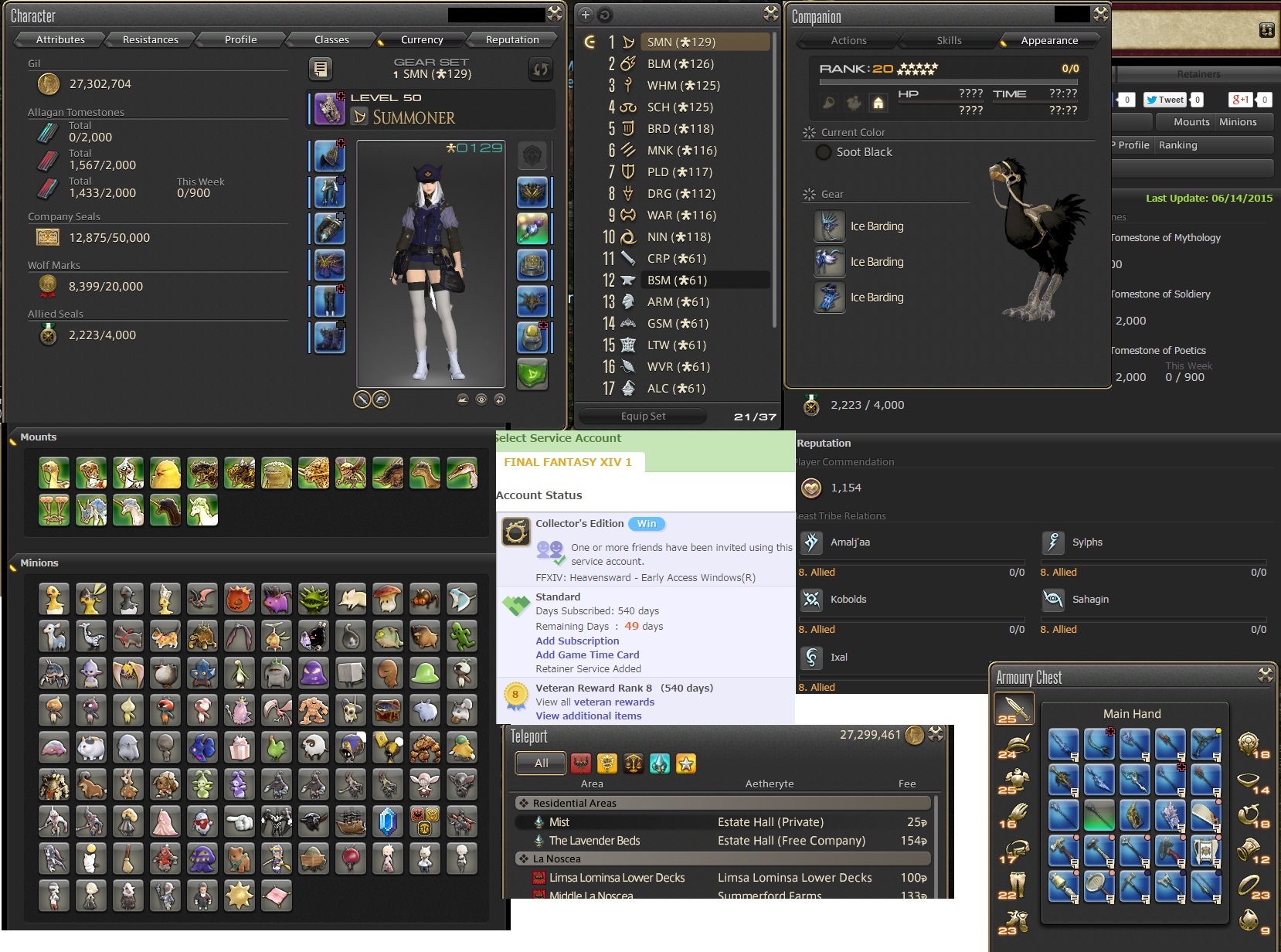The width and height of the screenshot is (1281, 952).
Task: Select the gold star favorites teleport filter
Action: 686,763
